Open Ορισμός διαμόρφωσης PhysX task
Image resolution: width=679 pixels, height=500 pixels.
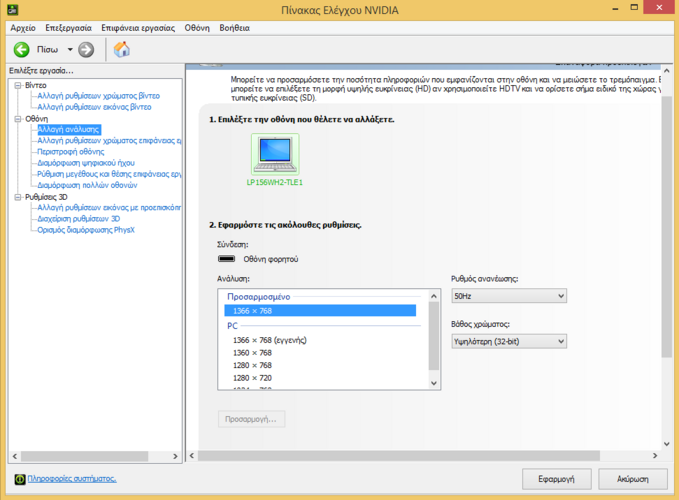[86, 230]
